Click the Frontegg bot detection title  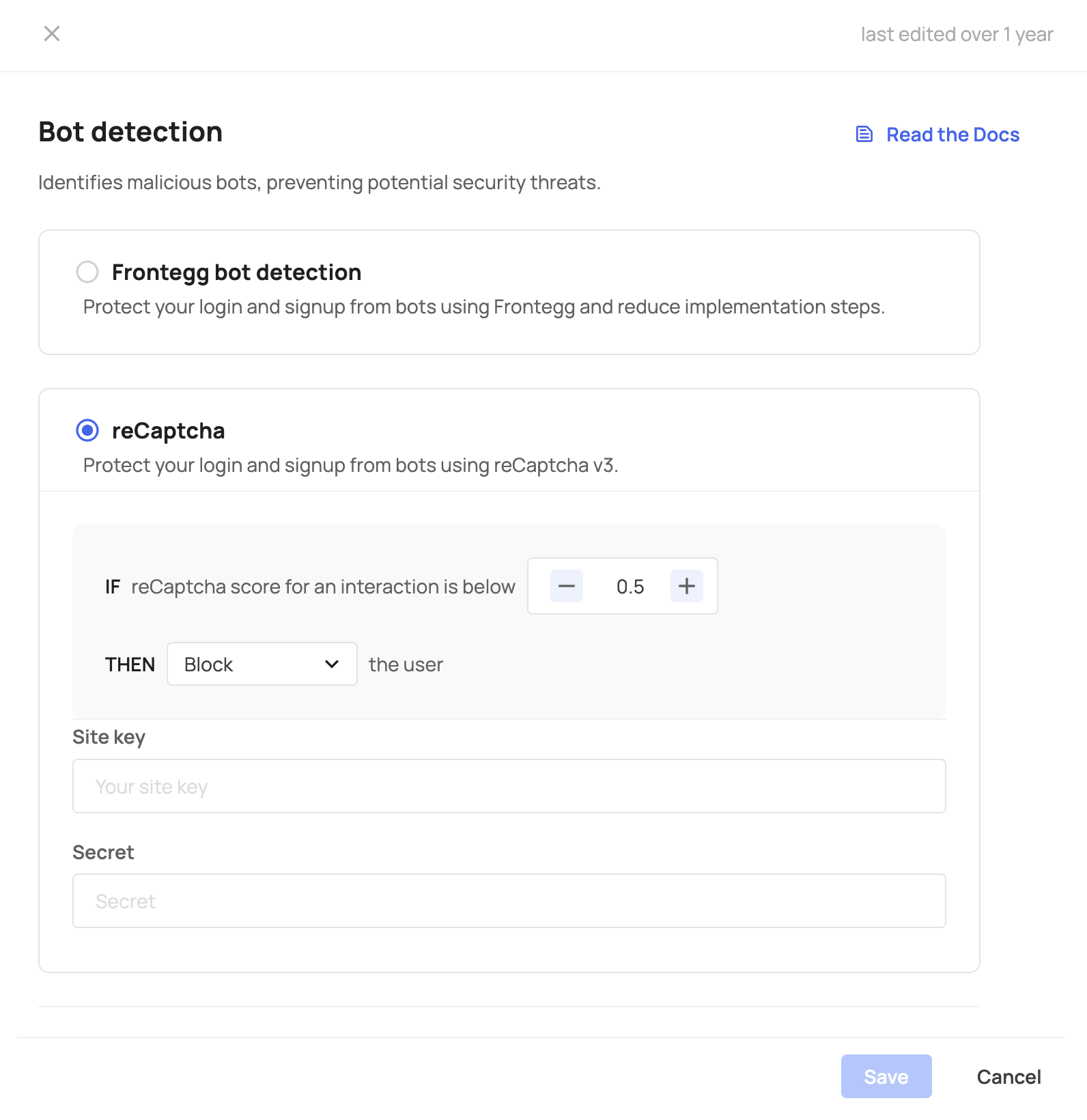pyautogui.click(x=236, y=272)
